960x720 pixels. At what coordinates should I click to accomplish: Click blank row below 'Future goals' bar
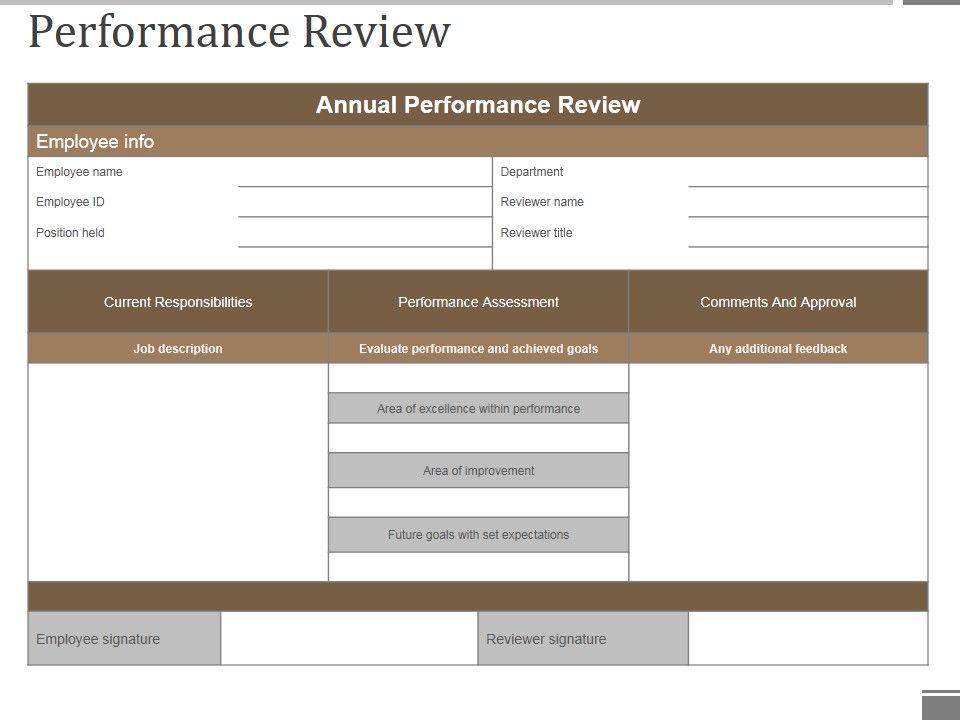(x=478, y=566)
